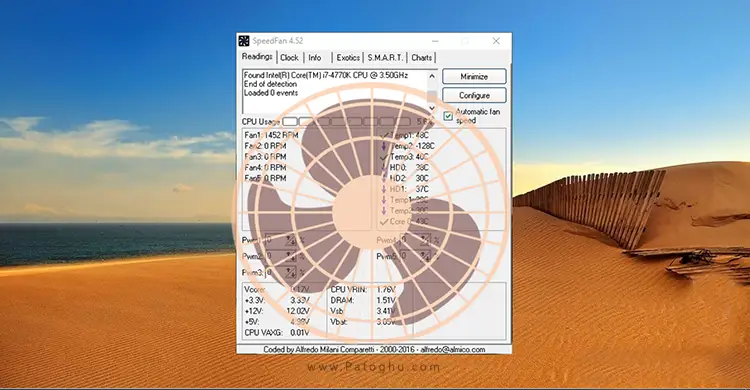Image resolution: width=750 pixels, height=390 pixels.
Task: Focus the Pwm5 percentage field
Action: tap(410, 256)
